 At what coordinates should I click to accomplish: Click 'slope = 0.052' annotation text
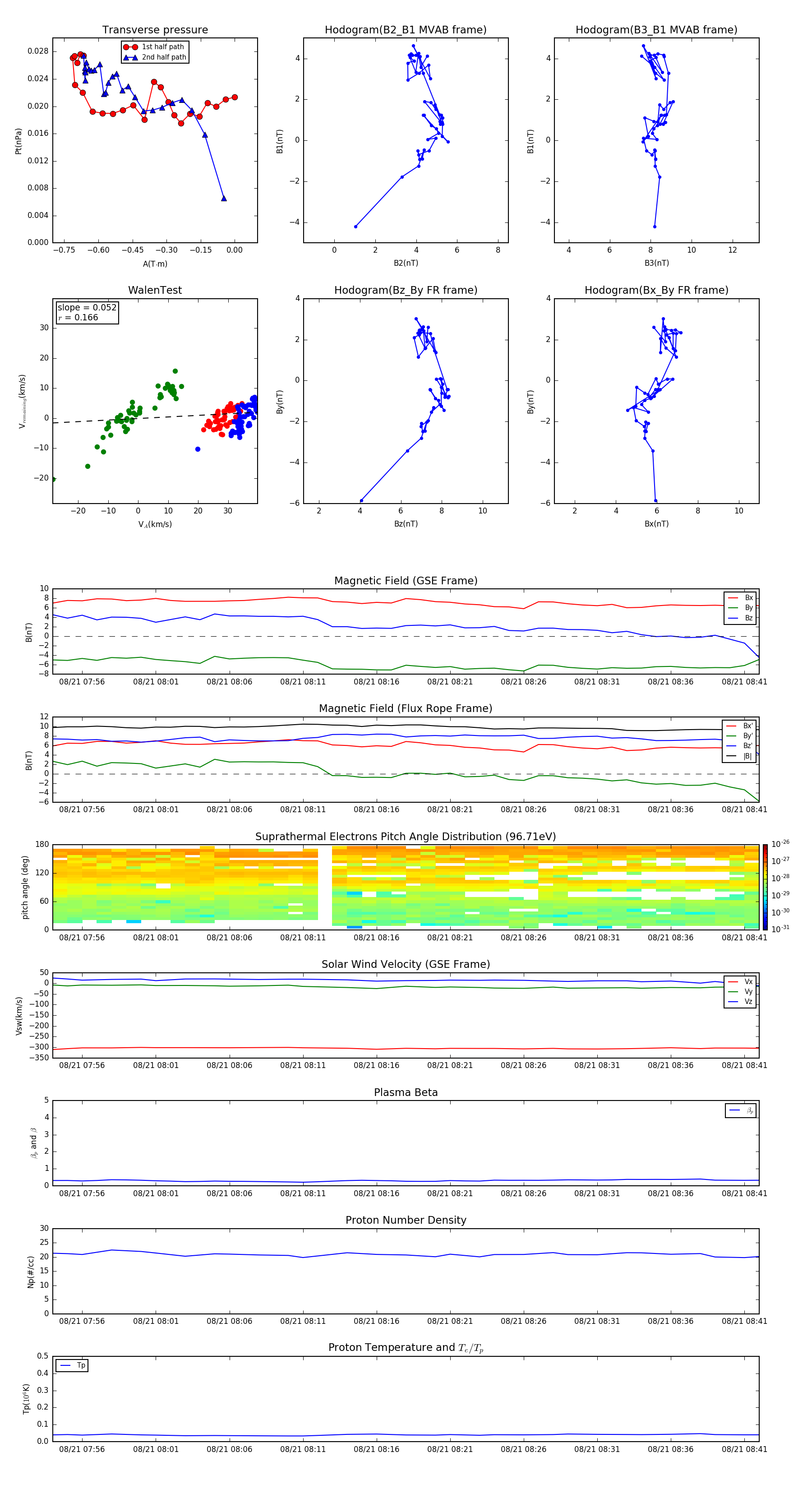87,308
